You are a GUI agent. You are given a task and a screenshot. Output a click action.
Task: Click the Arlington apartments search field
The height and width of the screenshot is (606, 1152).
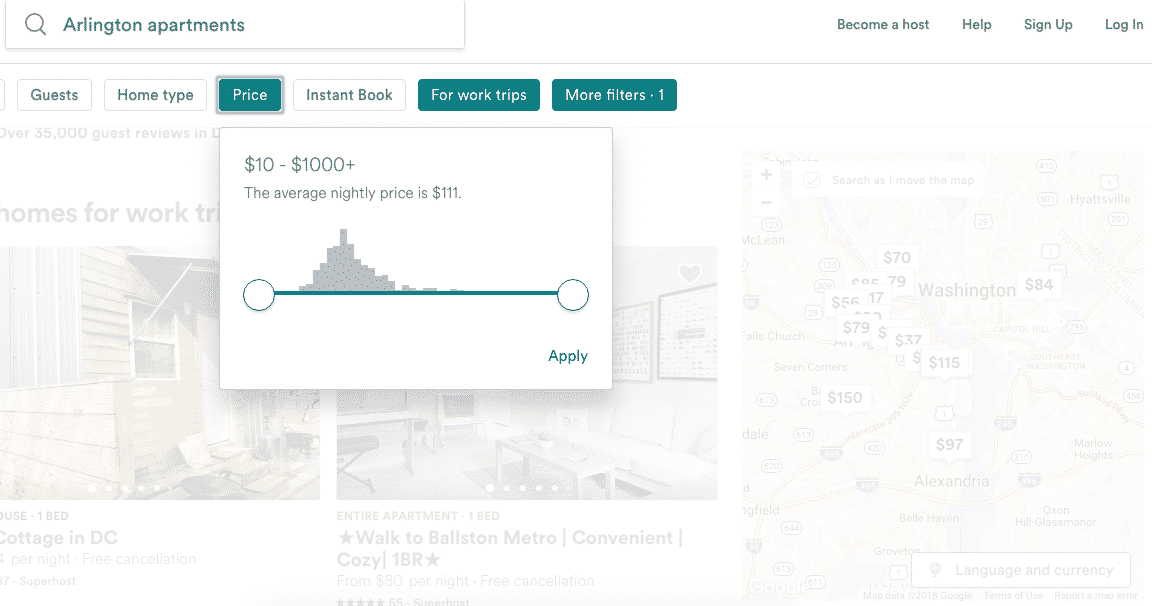coord(235,24)
